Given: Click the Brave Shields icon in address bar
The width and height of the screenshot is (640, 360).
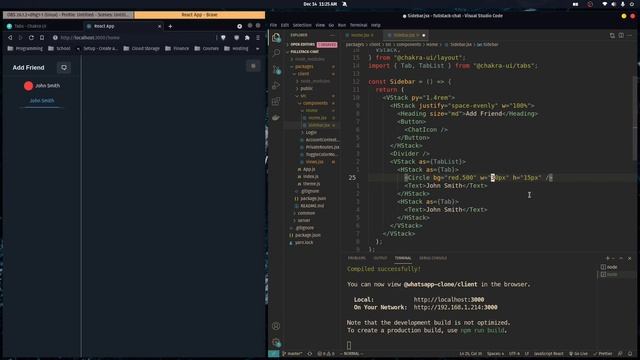Looking at the screenshot, I should 223,38.
